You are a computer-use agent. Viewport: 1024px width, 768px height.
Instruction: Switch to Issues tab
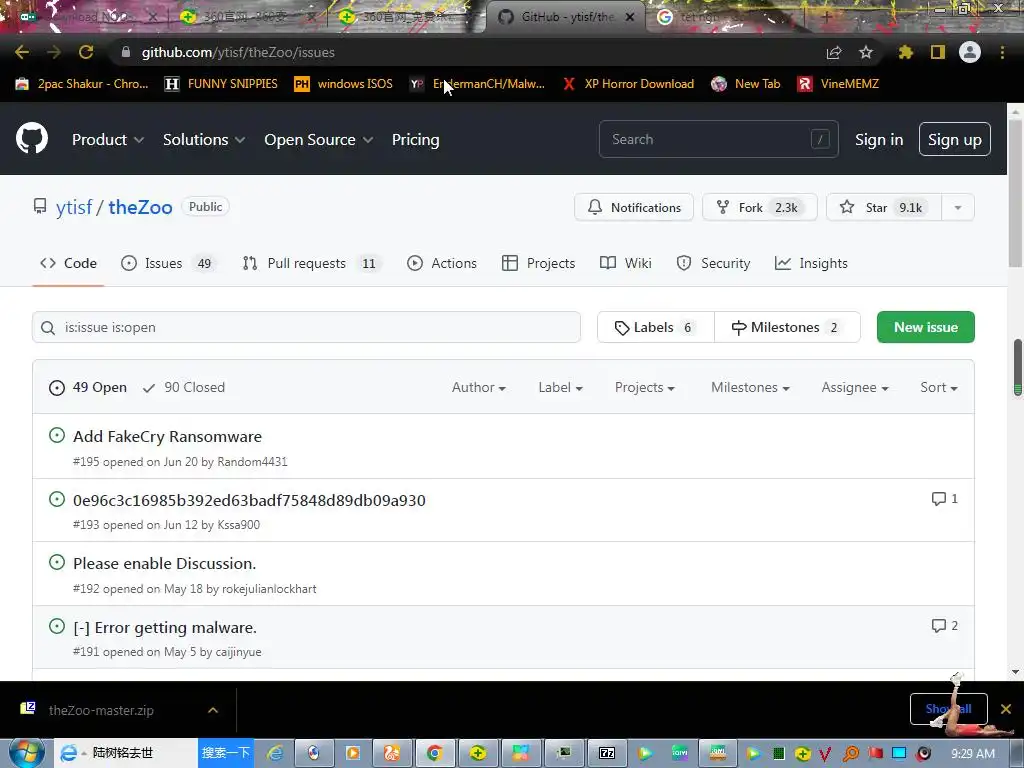click(x=167, y=263)
